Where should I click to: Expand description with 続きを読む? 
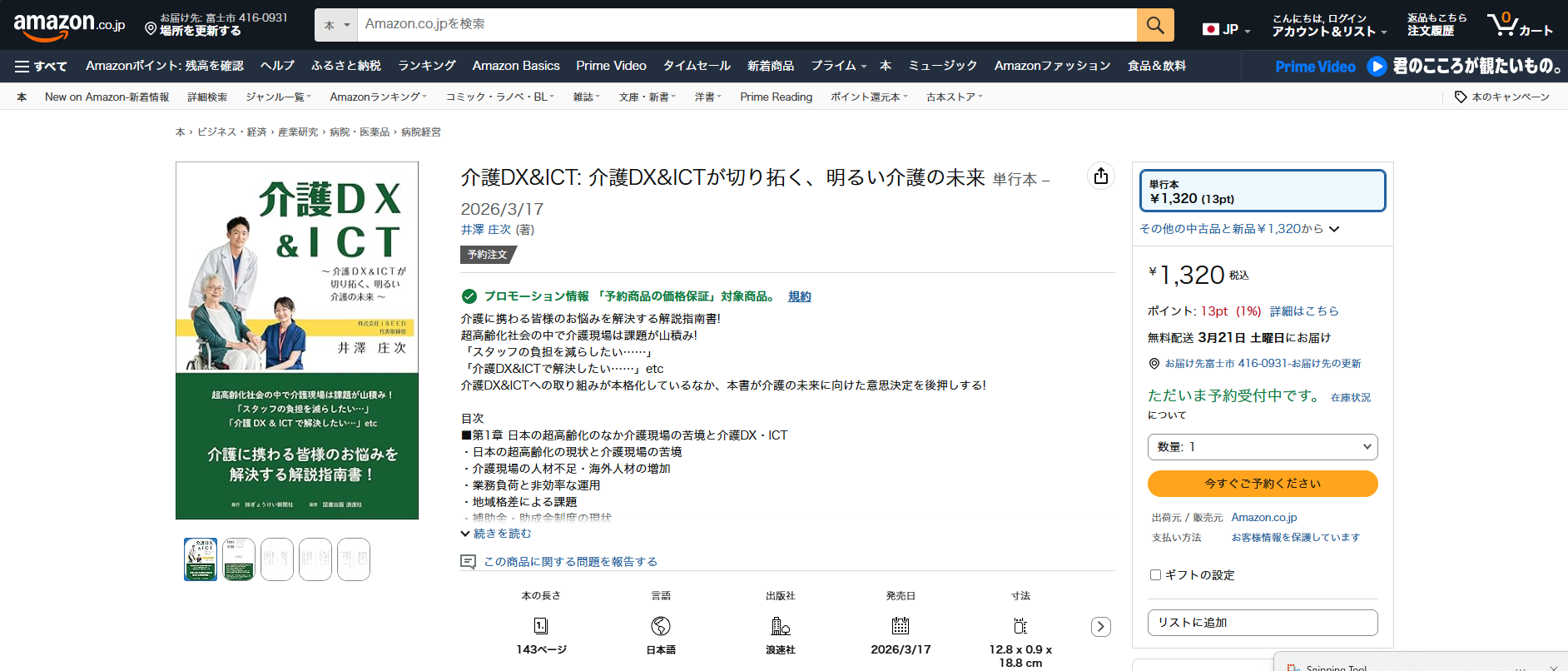tap(496, 534)
